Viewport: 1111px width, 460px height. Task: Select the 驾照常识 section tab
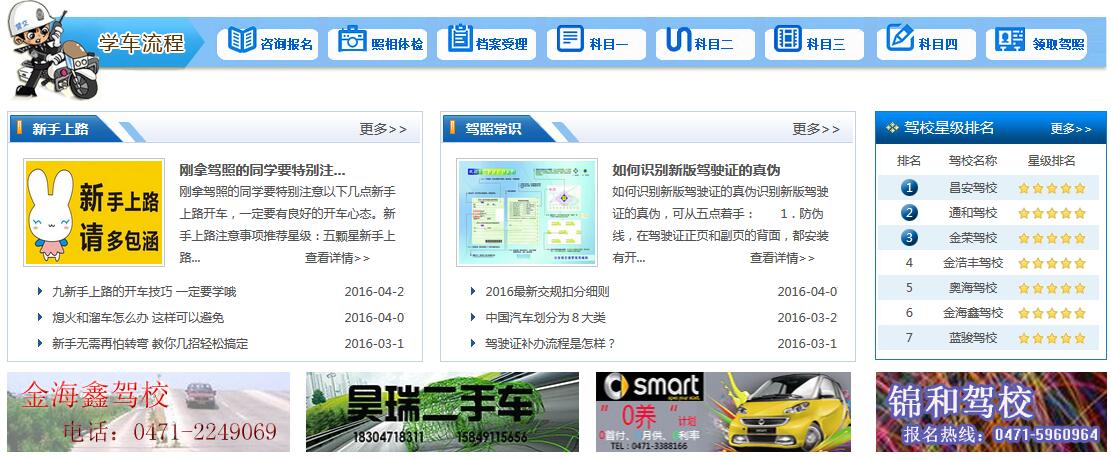(x=492, y=129)
